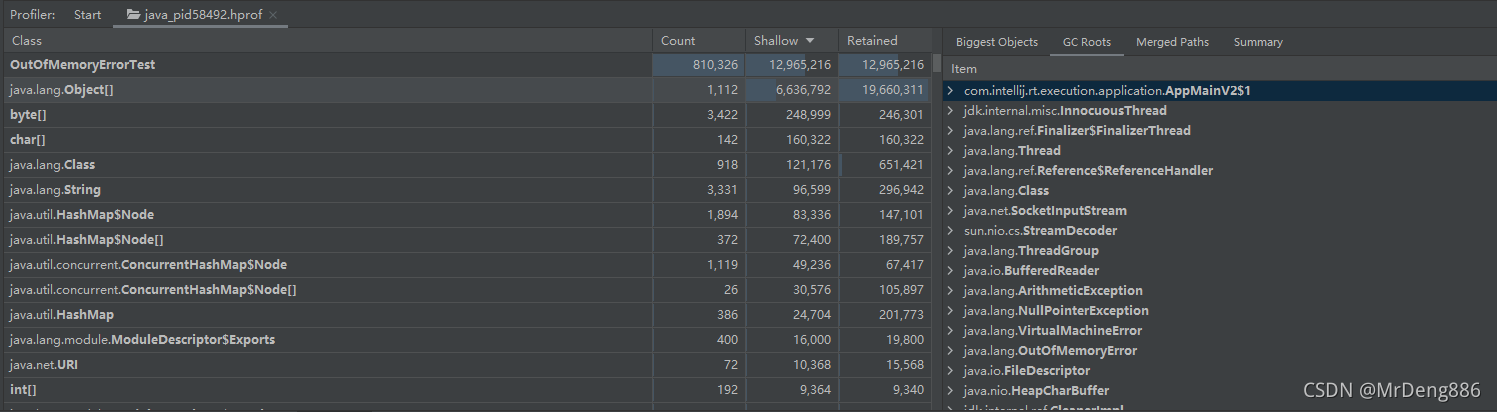Click the folder icon on the hprof tab
Image resolution: width=1497 pixels, height=412 pixels.
click(132, 15)
